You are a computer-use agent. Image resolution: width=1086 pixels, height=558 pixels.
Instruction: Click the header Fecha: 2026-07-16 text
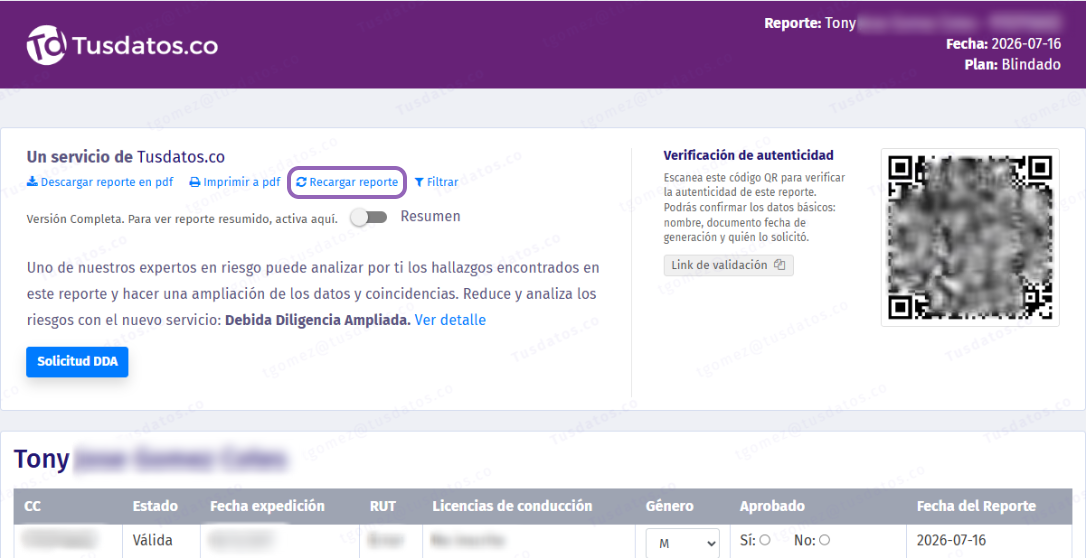tap(1004, 44)
